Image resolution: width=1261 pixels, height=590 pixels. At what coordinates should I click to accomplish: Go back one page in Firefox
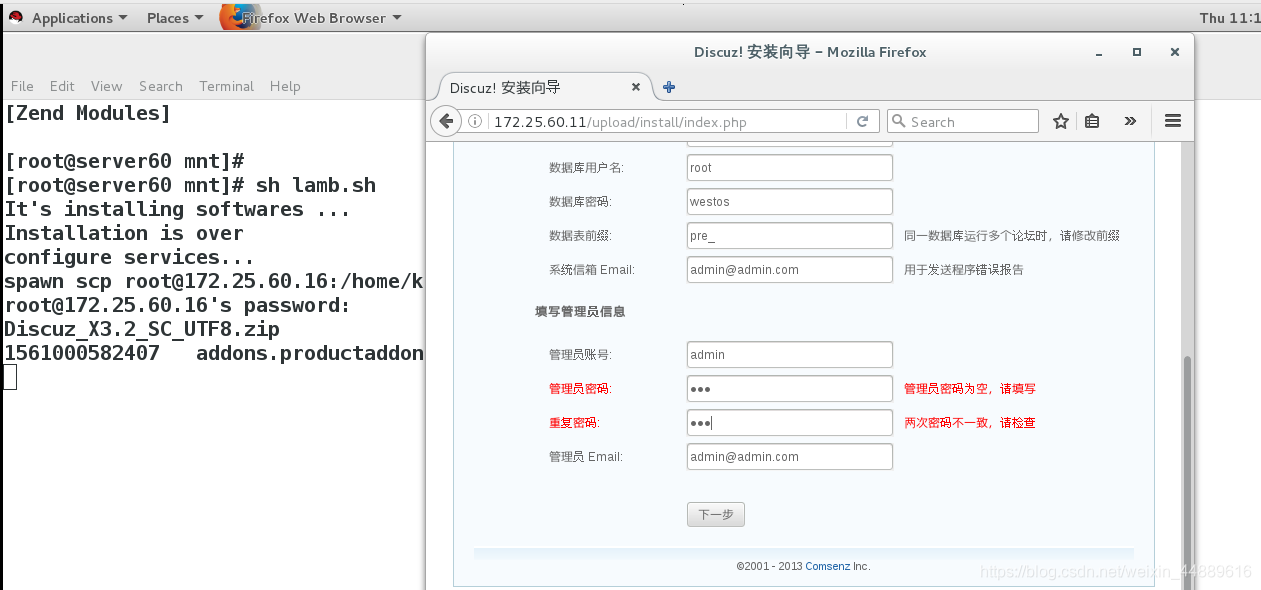[446, 121]
